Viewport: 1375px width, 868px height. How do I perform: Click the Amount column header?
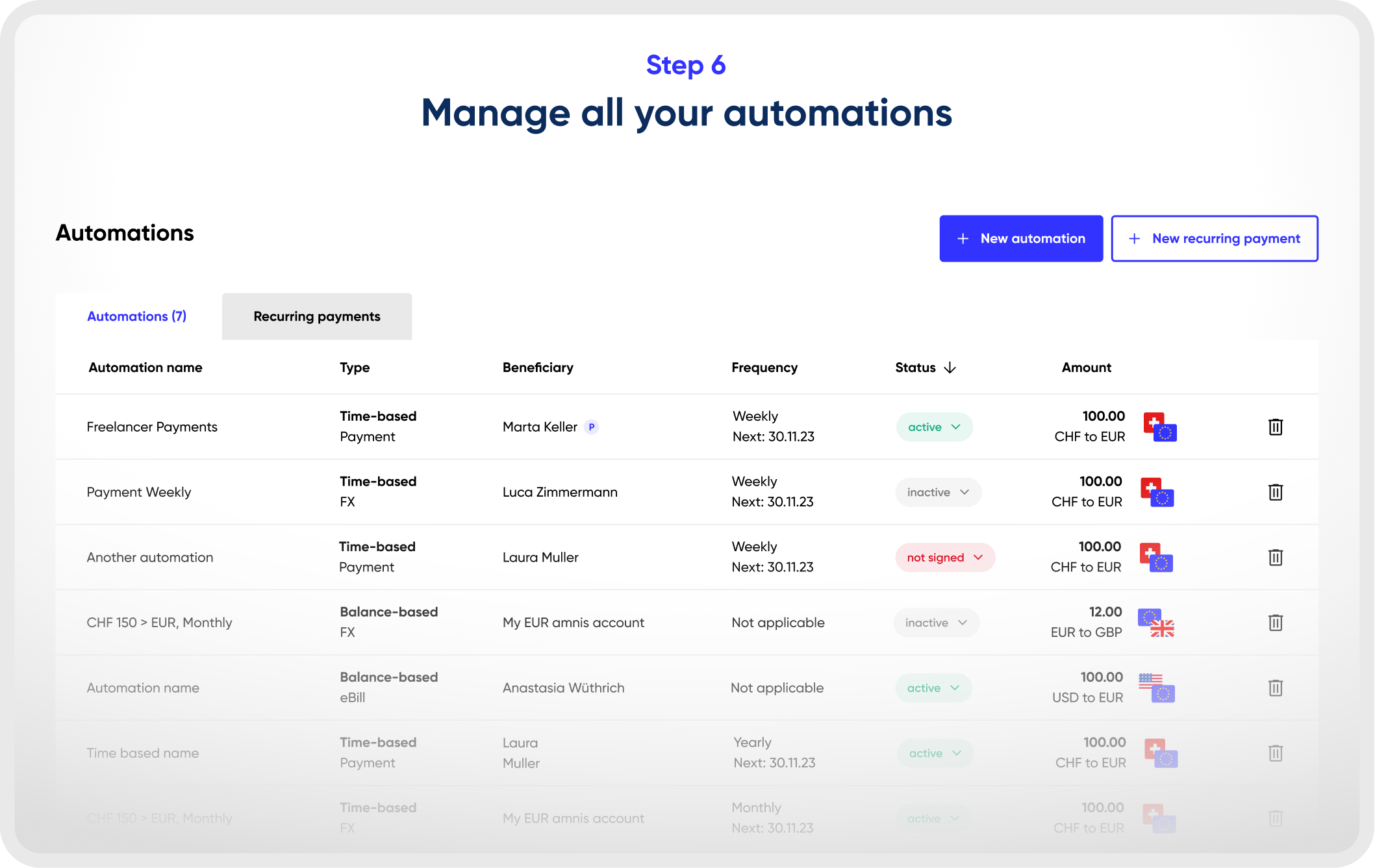[1086, 367]
